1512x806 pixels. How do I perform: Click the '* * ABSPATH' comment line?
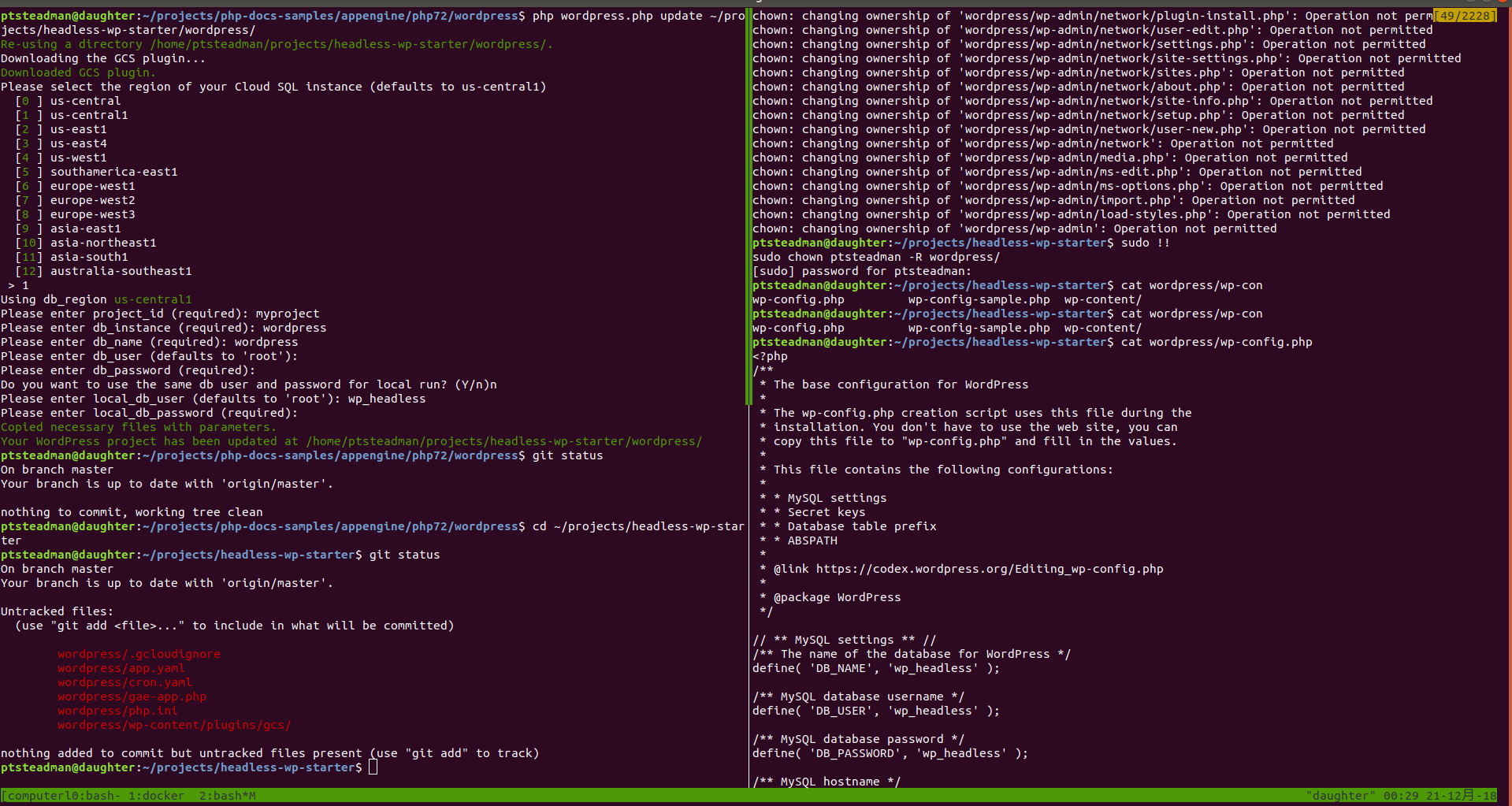[798, 540]
